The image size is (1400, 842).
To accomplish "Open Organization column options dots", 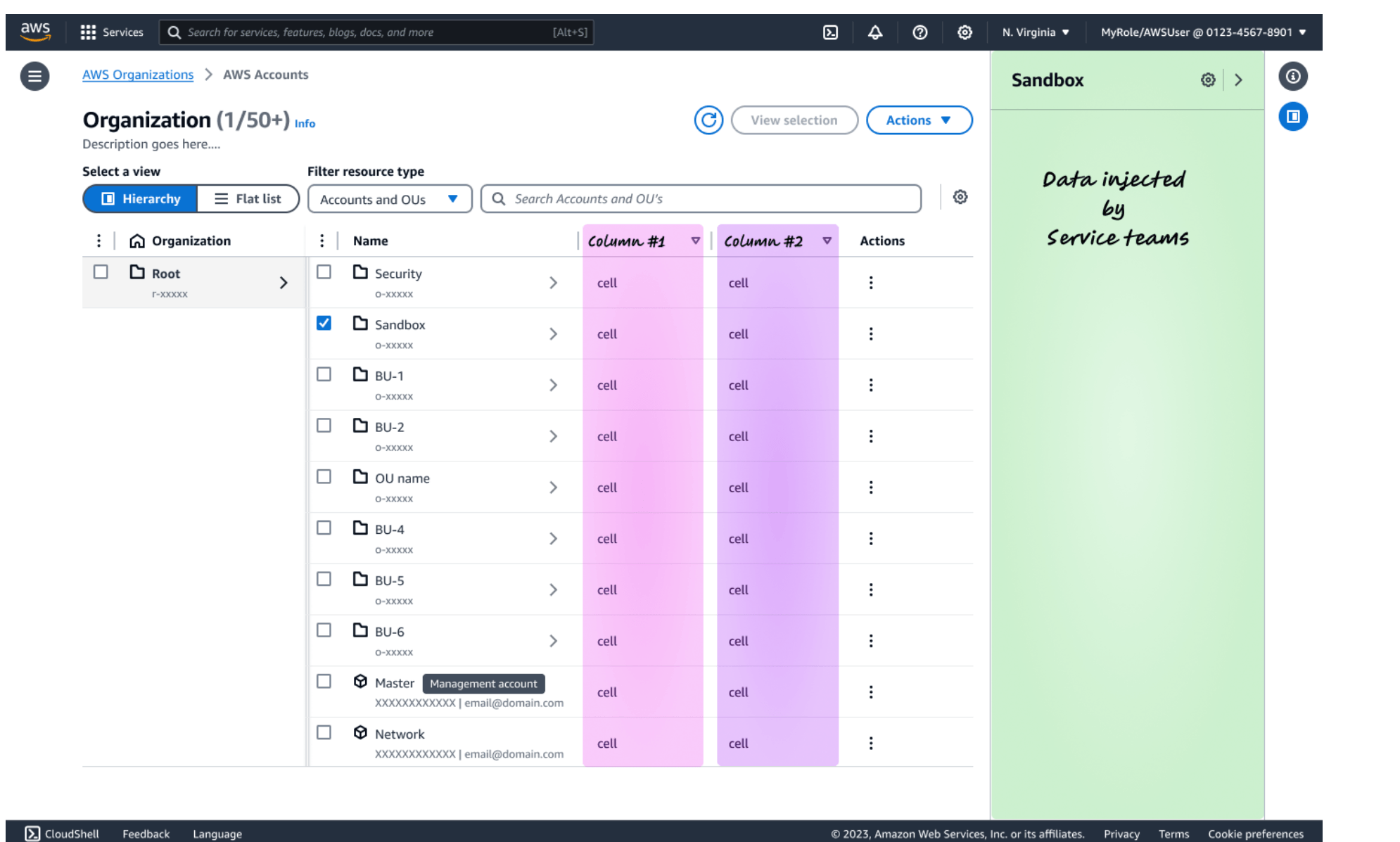I will pyautogui.click(x=98, y=241).
